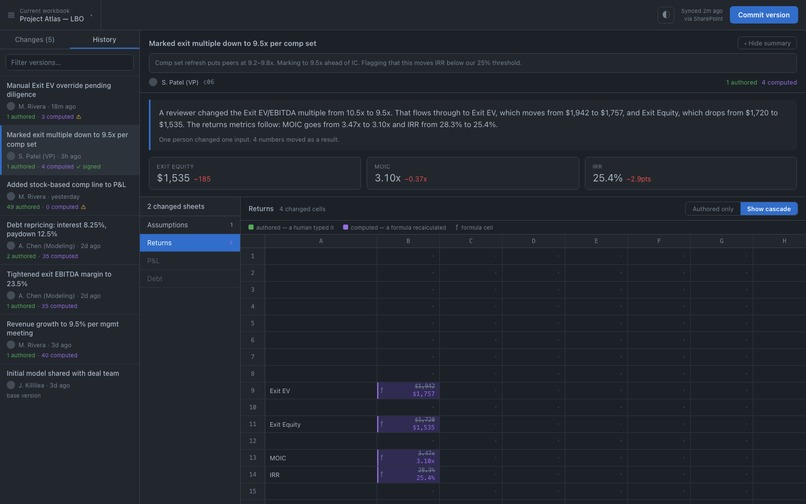Select the P&L sheet

[190, 261]
